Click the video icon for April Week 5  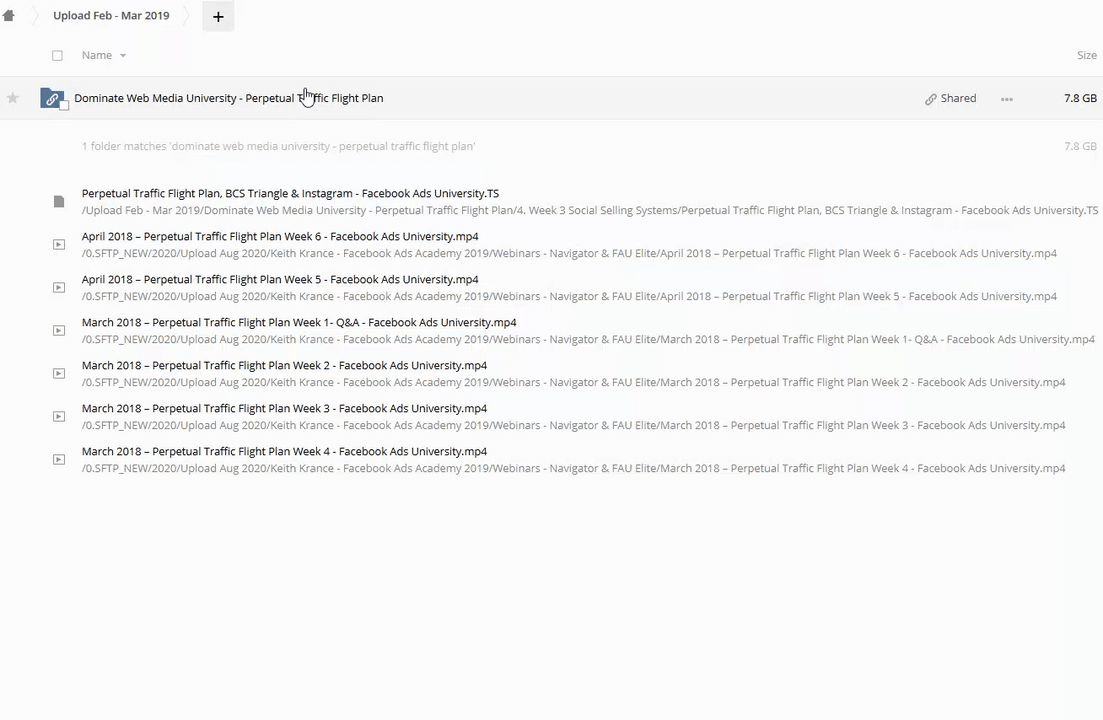(59, 288)
